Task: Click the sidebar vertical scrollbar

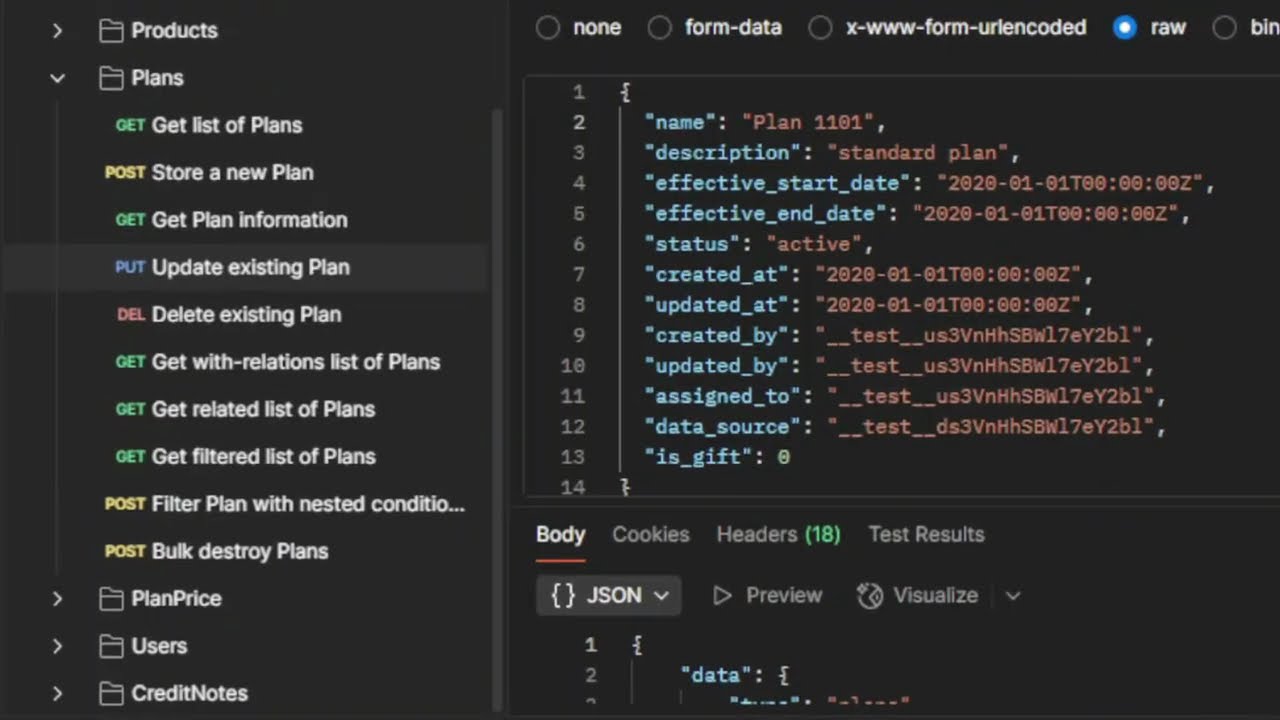Action: click(x=497, y=410)
